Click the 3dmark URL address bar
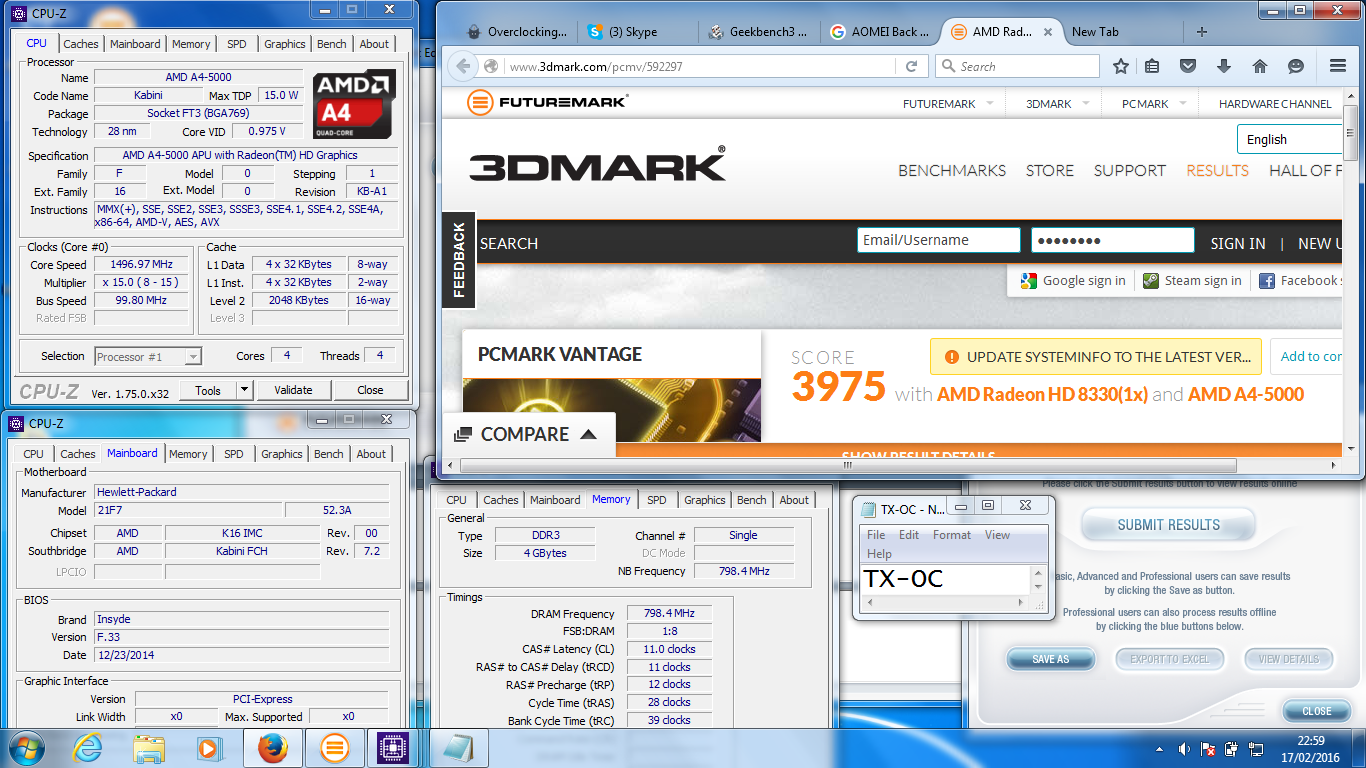The width and height of the screenshot is (1366, 768). click(700, 67)
